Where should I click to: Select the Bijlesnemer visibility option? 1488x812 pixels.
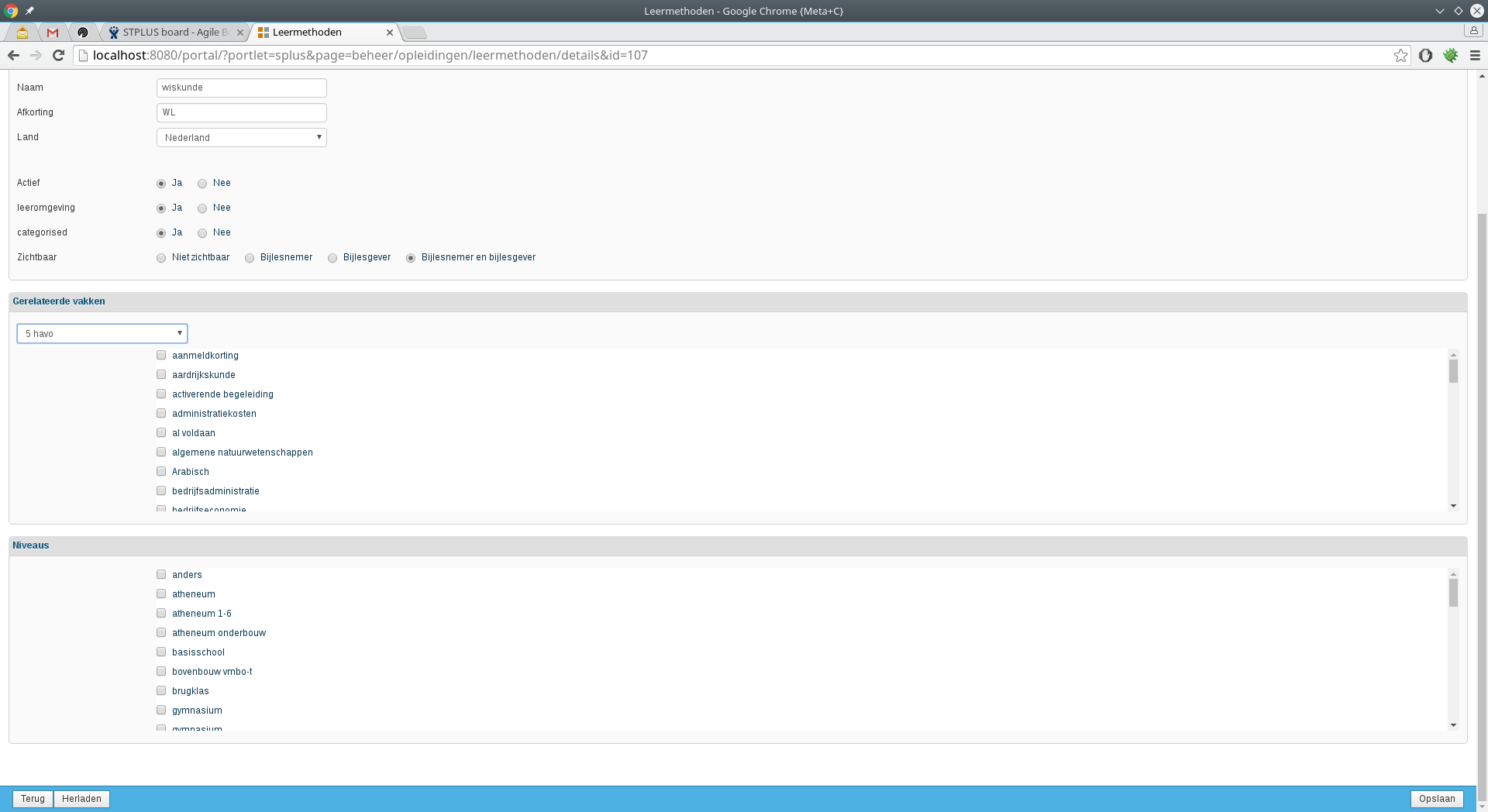(250, 258)
